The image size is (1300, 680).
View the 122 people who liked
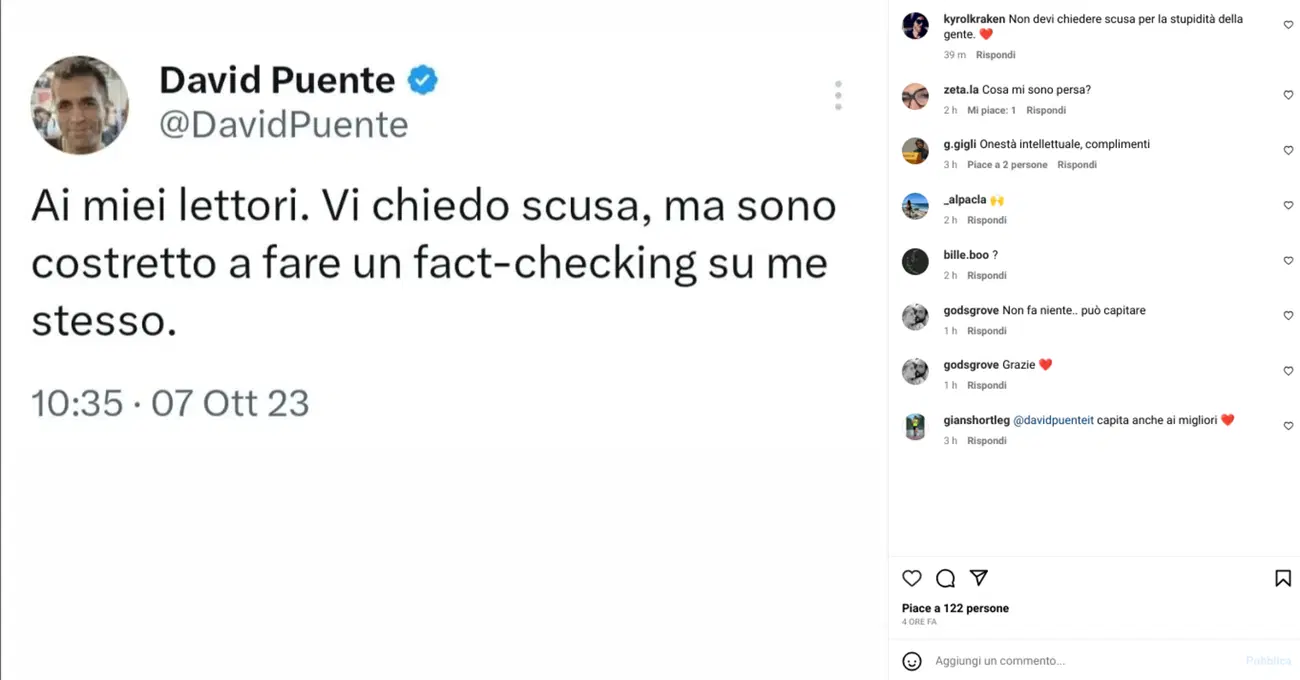click(x=955, y=608)
